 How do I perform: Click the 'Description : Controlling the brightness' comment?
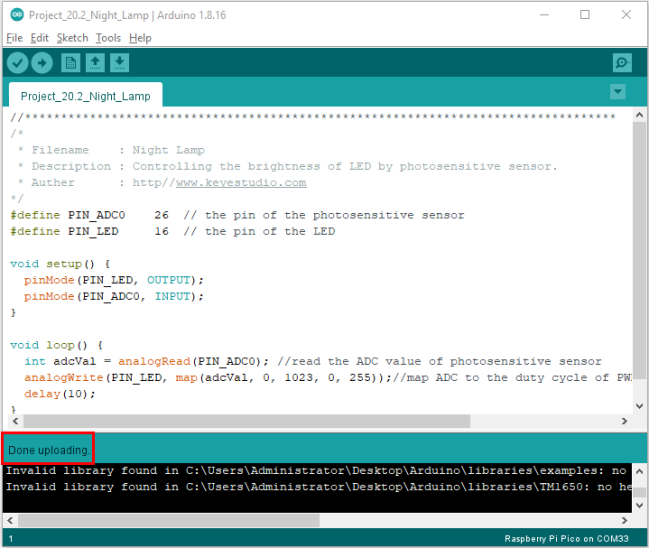(288, 166)
